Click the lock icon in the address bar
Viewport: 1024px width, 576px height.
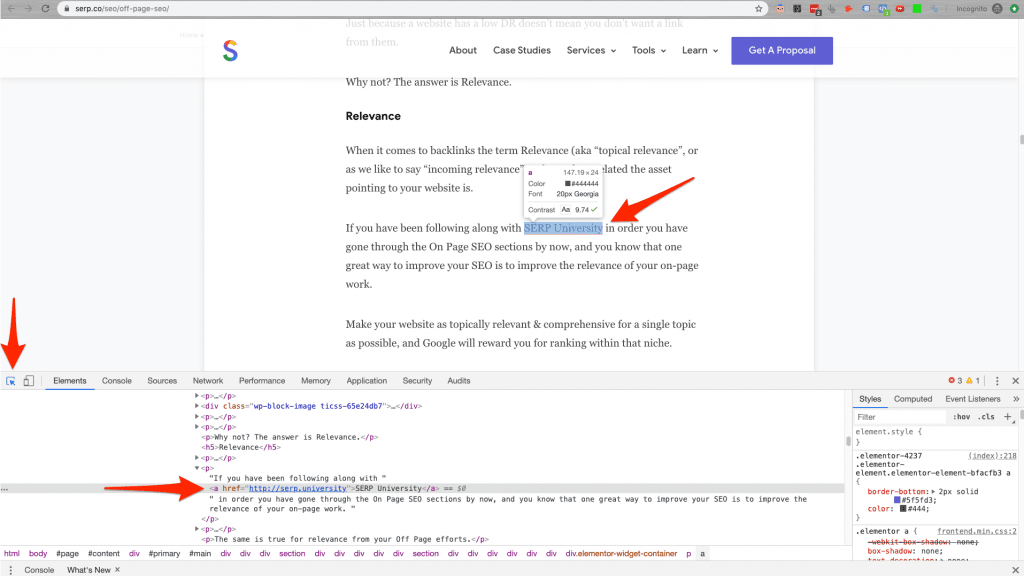click(67, 8)
